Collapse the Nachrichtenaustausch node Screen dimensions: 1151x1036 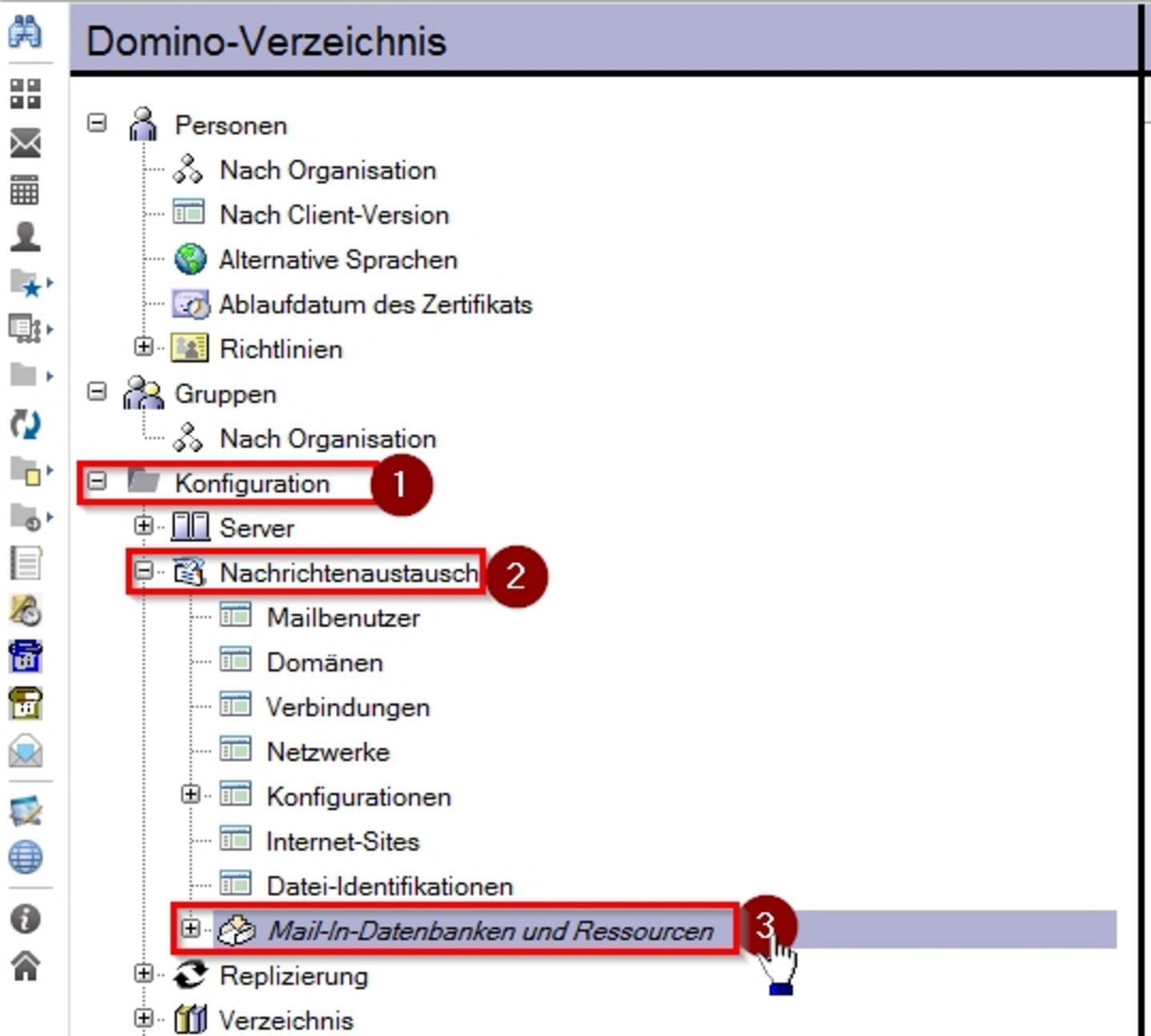coord(144,570)
